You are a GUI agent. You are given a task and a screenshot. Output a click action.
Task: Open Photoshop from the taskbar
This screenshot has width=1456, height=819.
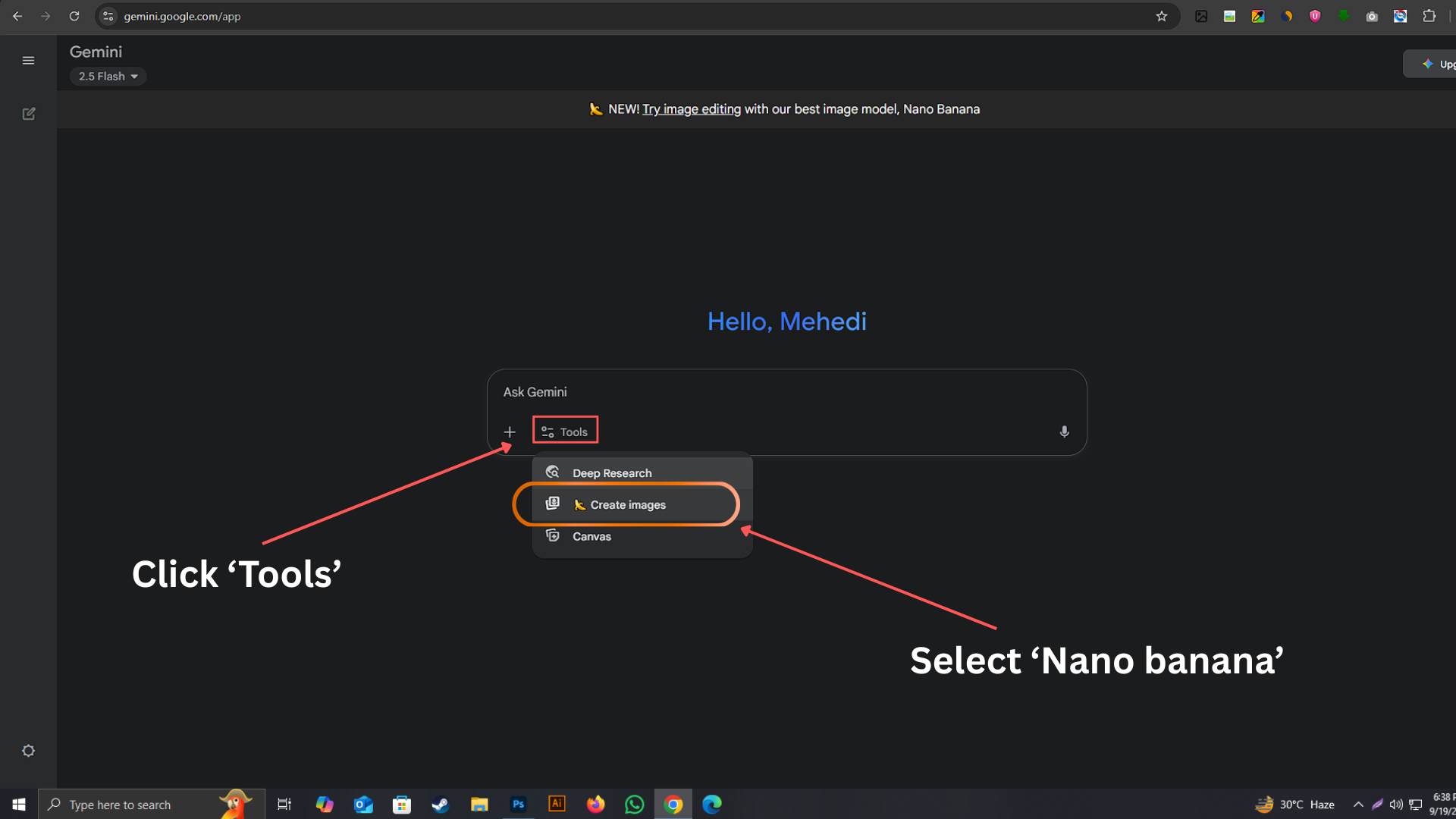(518, 805)
